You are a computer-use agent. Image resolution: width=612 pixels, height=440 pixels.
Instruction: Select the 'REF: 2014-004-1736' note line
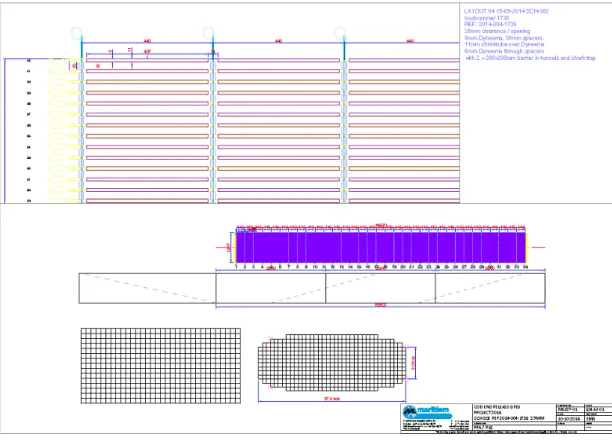[490, 24]
